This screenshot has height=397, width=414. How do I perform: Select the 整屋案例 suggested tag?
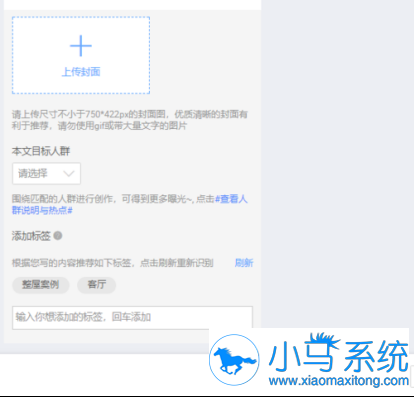41,285
